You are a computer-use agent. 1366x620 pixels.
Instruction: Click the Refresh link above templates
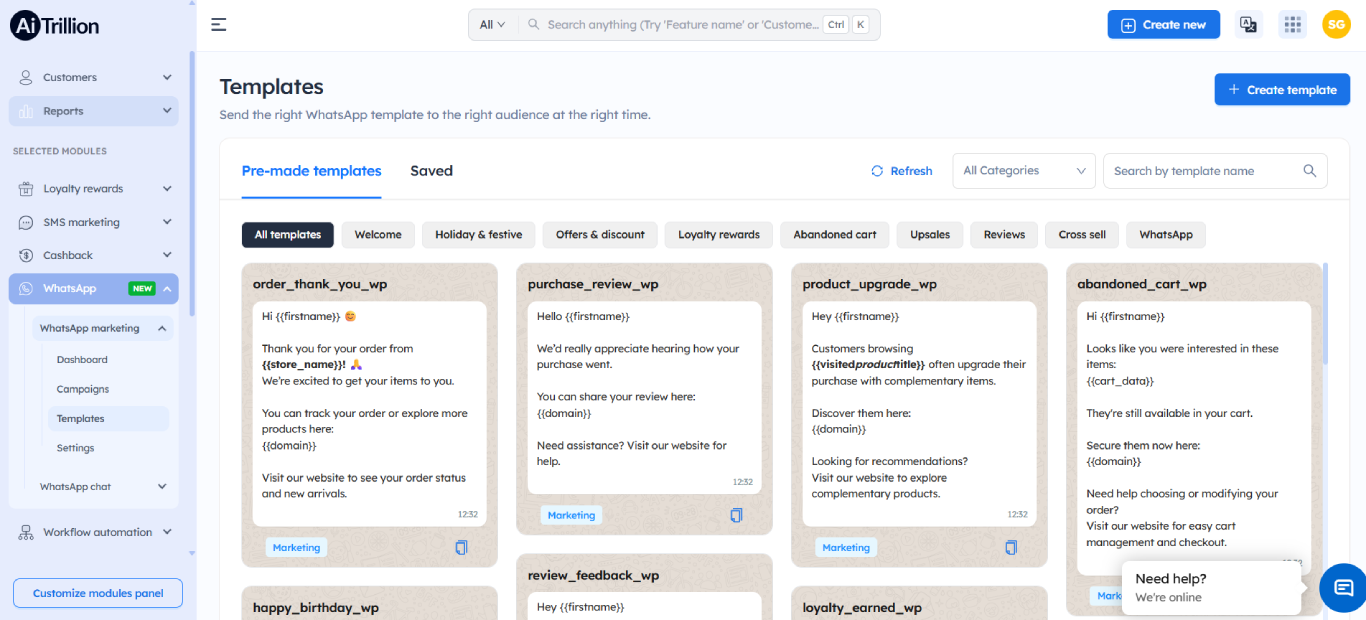tap(900, 170)
